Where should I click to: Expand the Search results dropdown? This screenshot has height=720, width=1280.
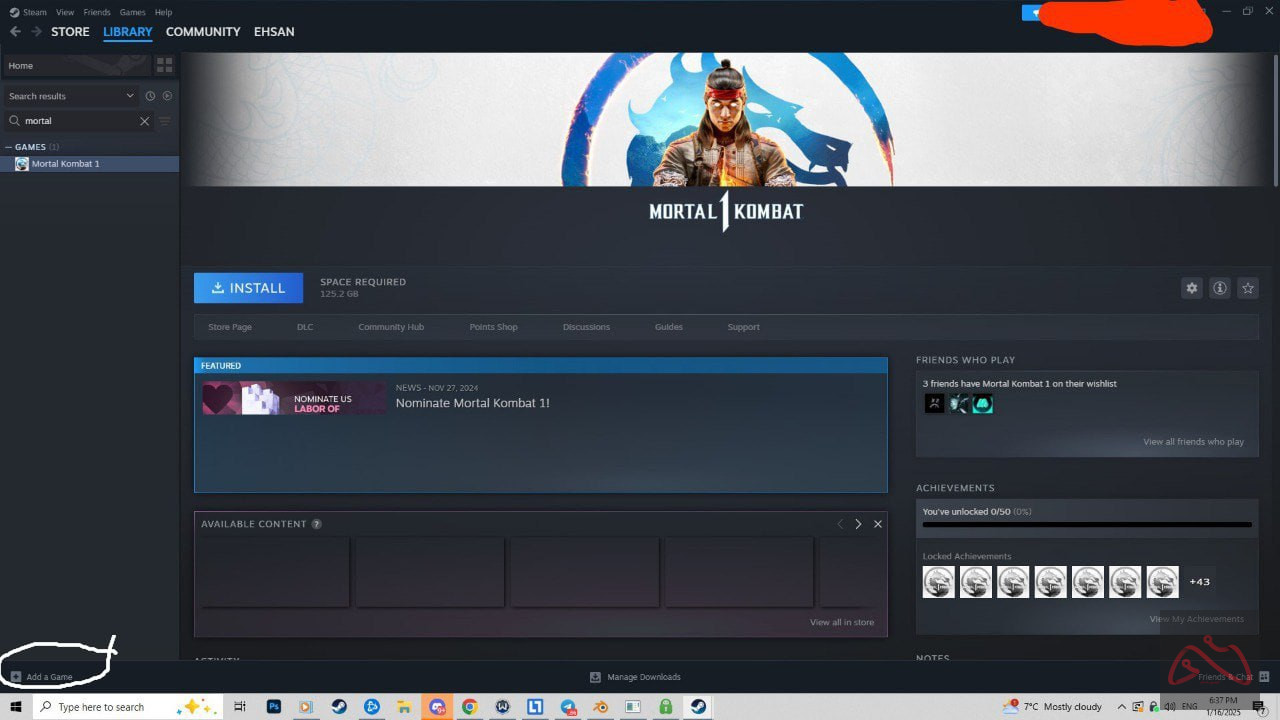130,96
